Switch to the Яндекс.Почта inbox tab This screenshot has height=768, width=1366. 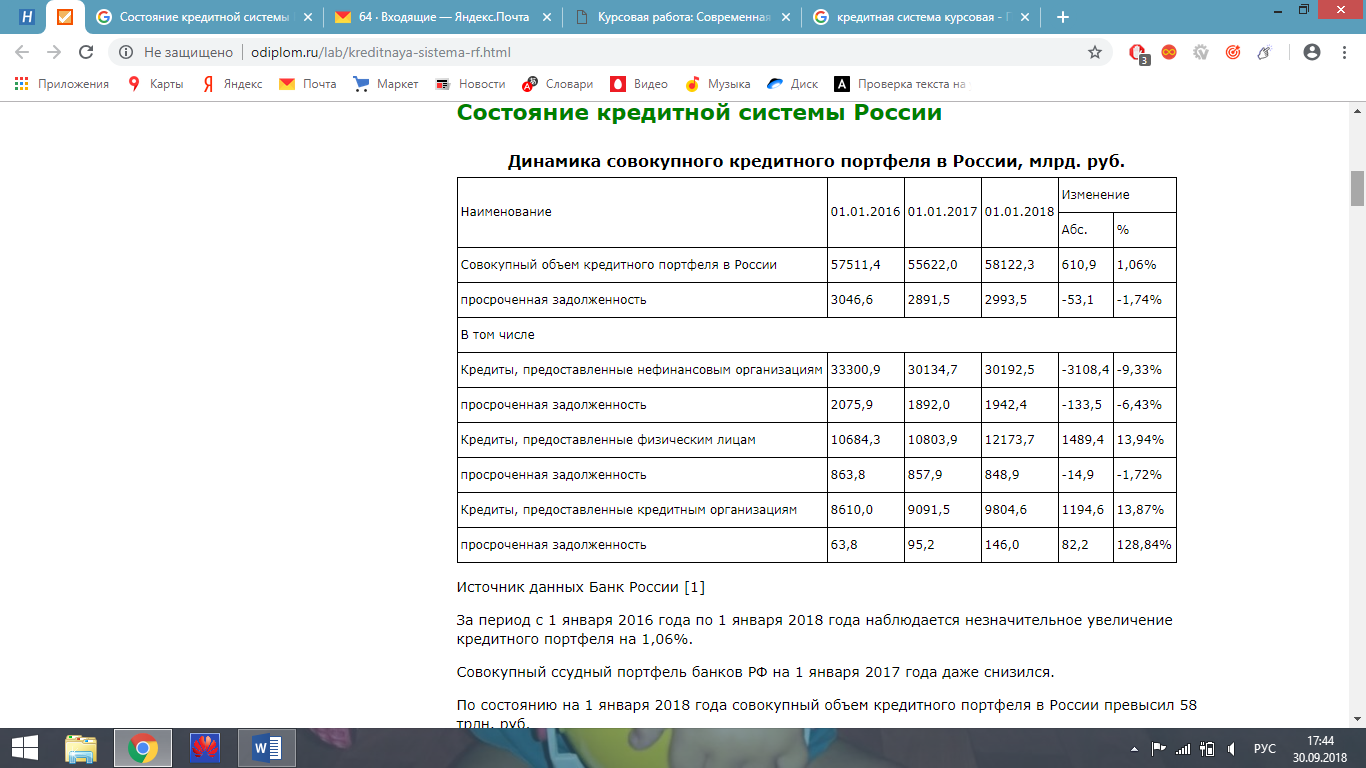pyautogui.click(x=445, y=17)
